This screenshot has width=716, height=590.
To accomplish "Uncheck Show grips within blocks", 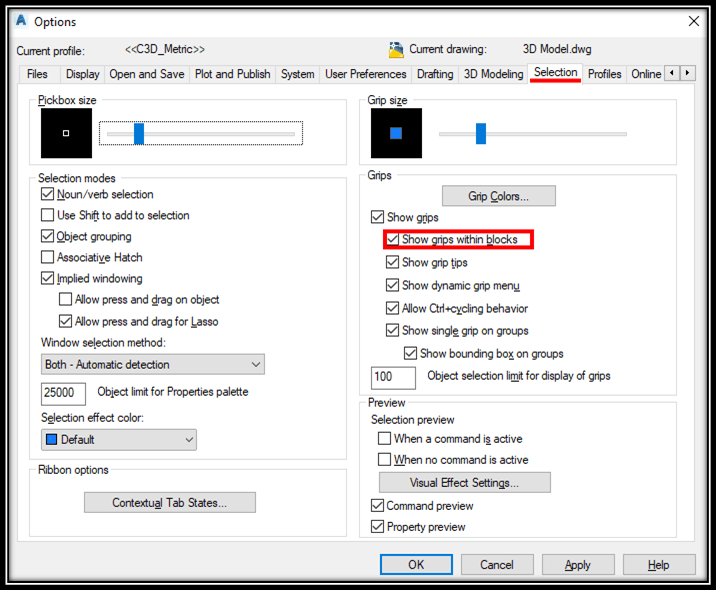I will pyautogui.click(x=393, y=239).
